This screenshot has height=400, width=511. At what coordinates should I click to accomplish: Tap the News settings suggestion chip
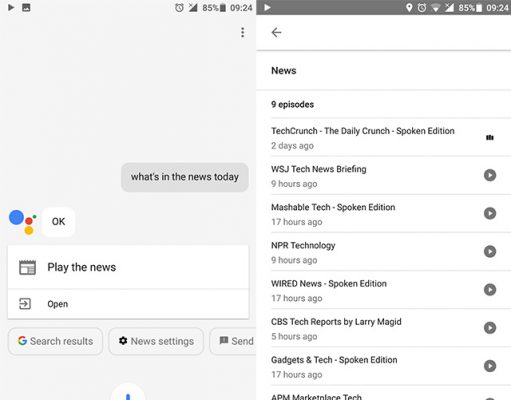click(x=156, y=341)
